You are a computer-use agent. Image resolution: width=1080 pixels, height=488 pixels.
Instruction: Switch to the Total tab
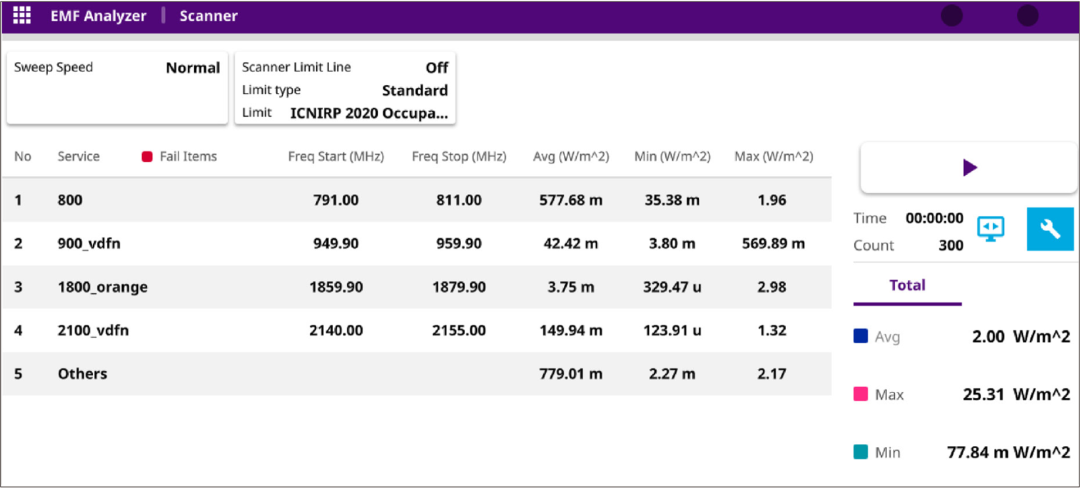[907, 285]
